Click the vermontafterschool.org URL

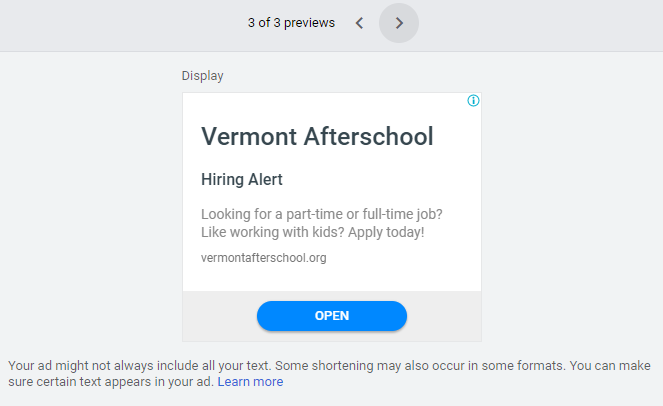[264, 258]
